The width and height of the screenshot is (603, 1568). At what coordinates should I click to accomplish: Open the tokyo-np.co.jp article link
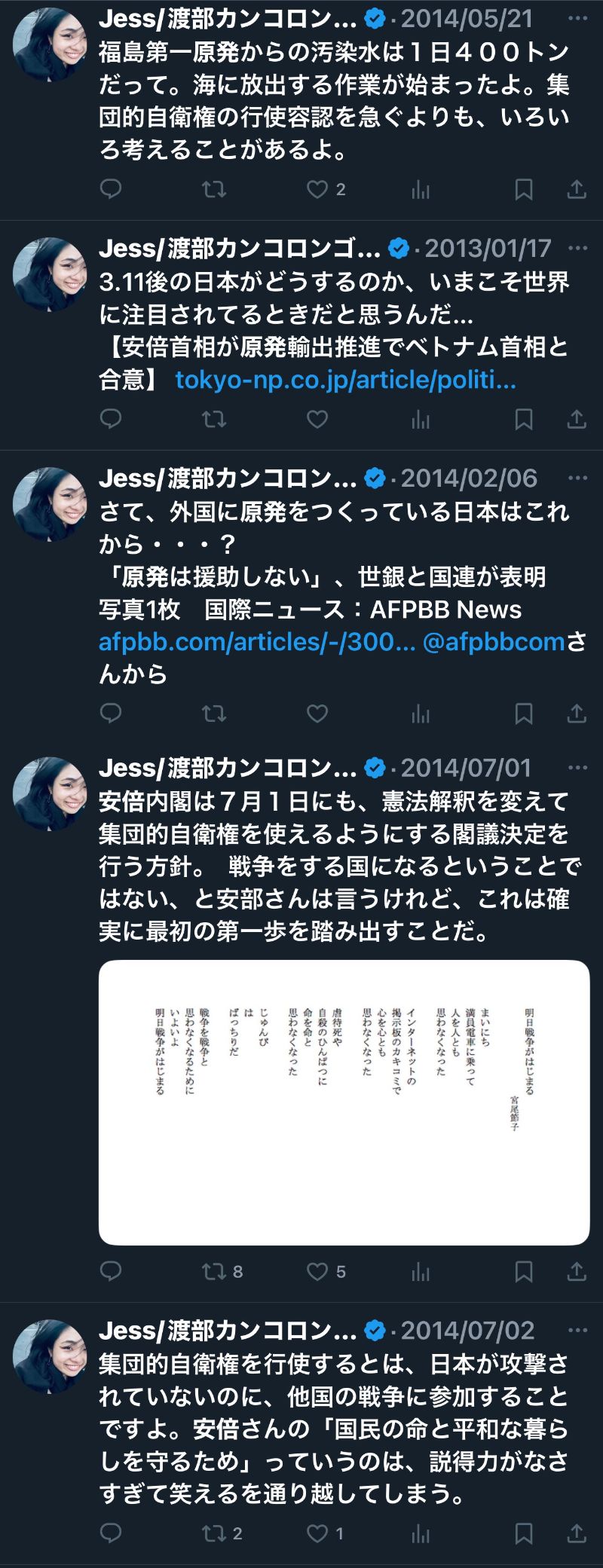[x=346, y=380]
